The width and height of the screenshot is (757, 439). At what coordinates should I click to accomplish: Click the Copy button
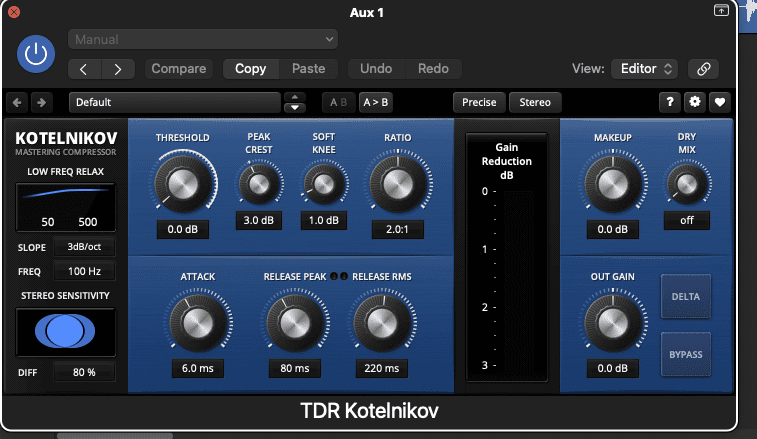pos(251,69)
